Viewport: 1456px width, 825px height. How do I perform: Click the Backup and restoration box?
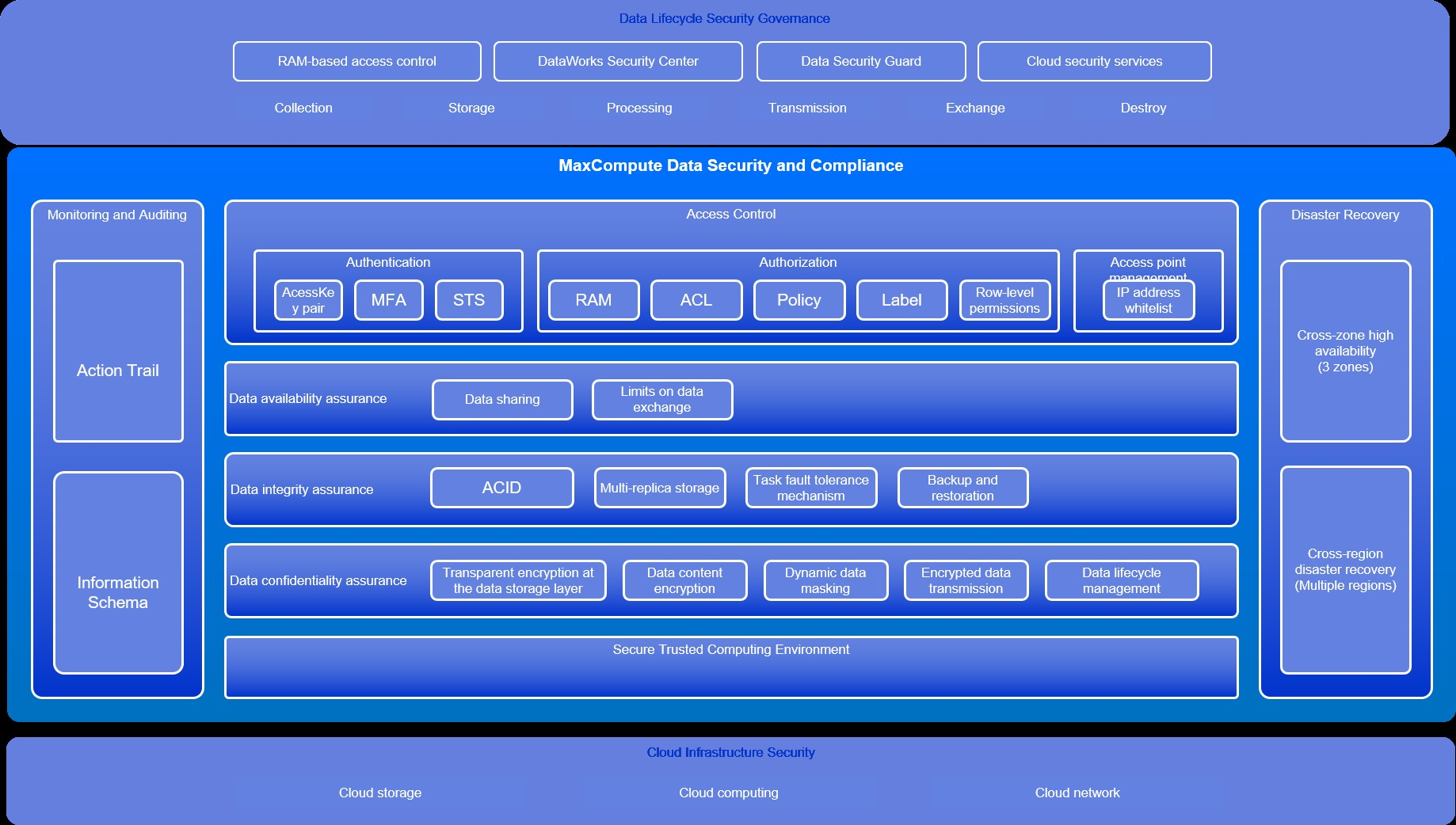[x=962, y=488]
